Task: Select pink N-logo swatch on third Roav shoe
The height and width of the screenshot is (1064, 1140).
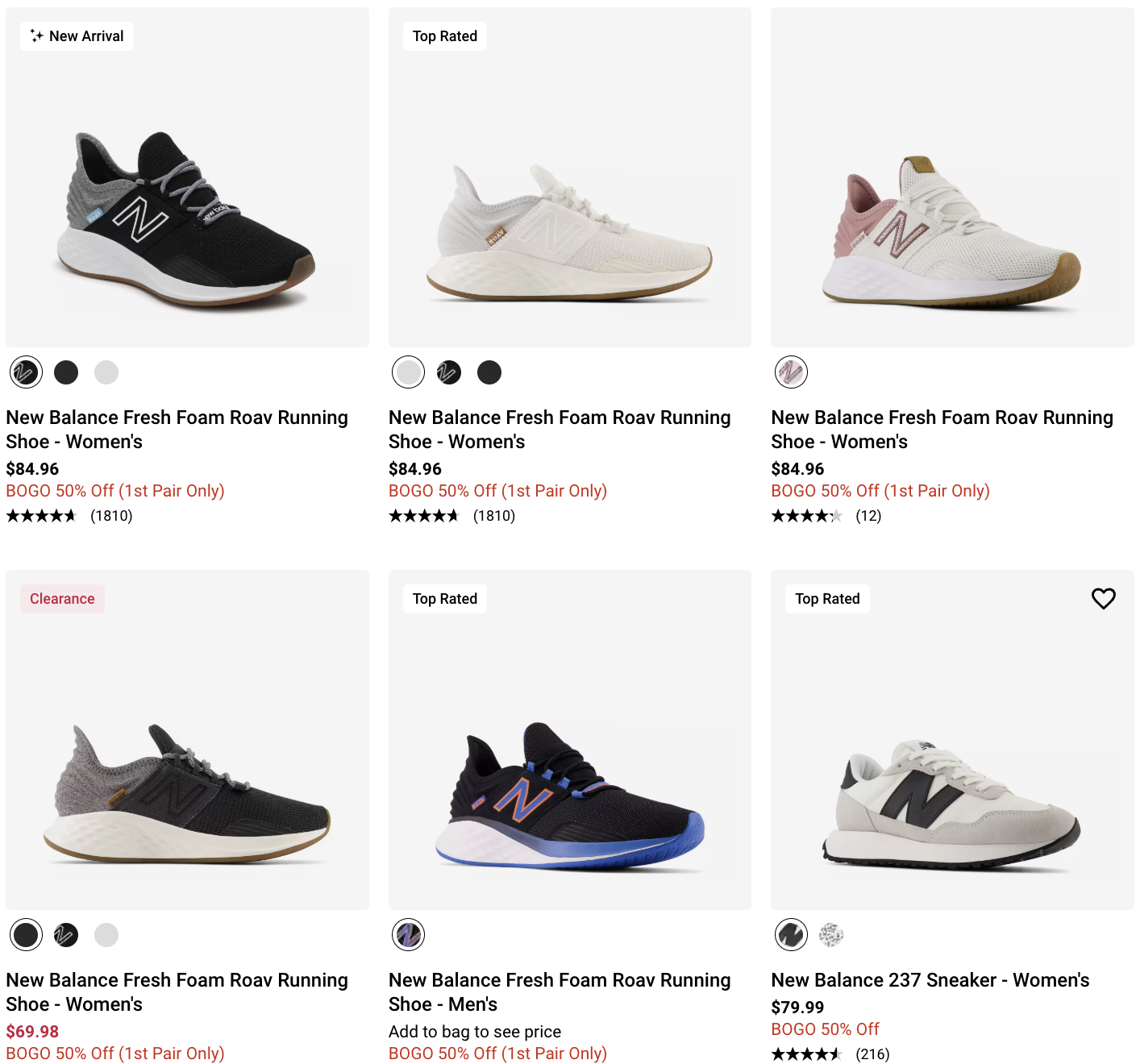Action: point(791,372)
